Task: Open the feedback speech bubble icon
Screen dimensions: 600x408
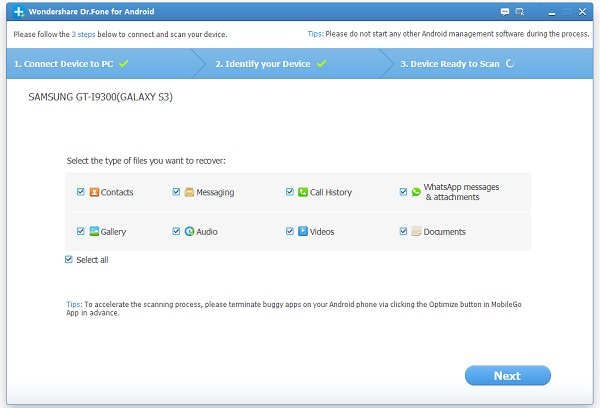Action: tap(505, 12)
